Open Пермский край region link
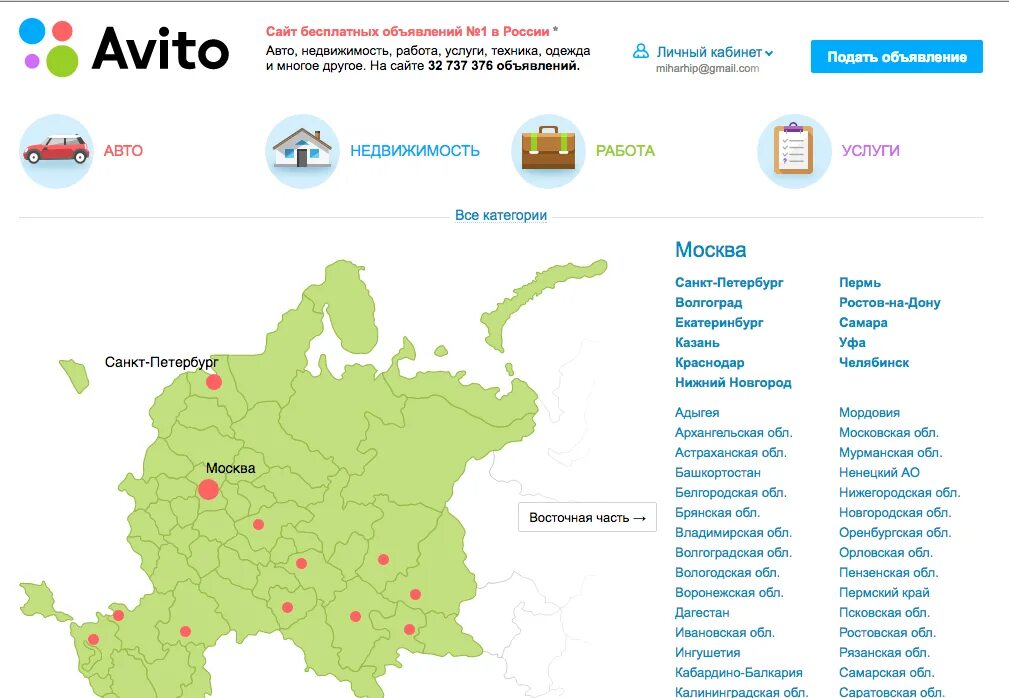 [884, 592]
